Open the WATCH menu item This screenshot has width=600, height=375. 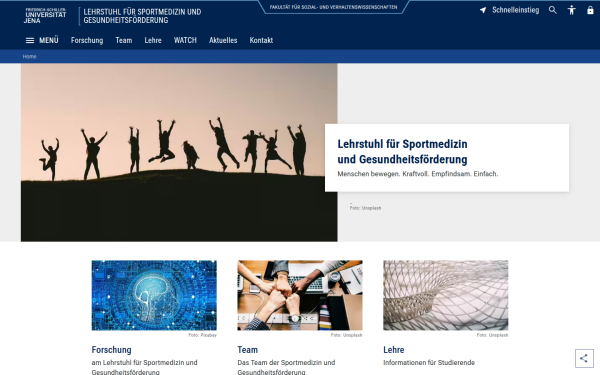point(185,40)
